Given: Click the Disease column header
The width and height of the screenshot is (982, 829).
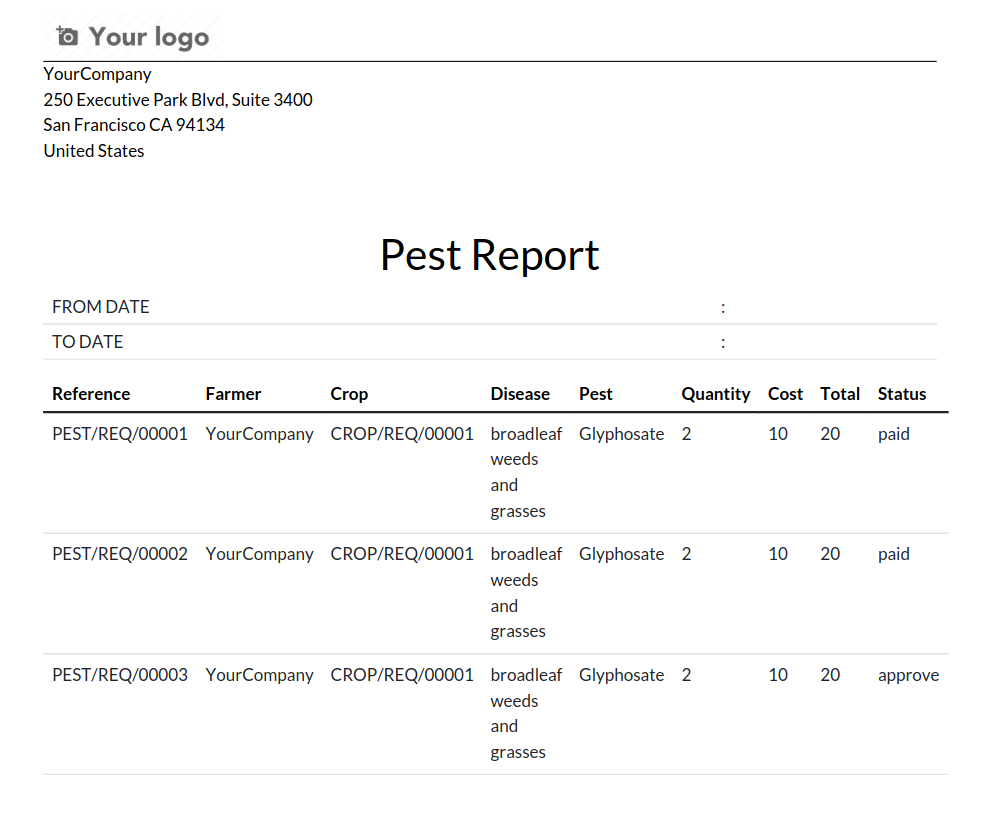Looking at the screenshot, I should tap(520, 394).
